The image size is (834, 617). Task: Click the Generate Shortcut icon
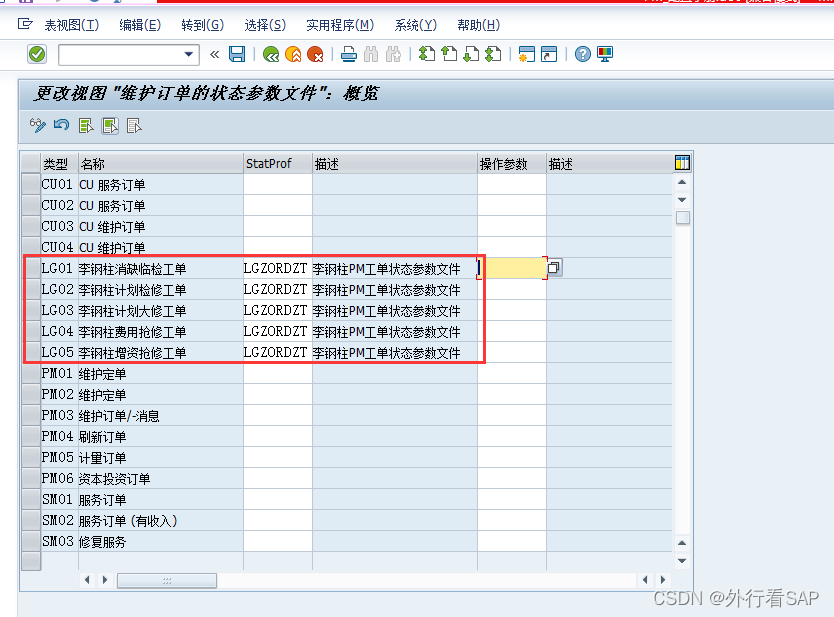tap(549, 54)
